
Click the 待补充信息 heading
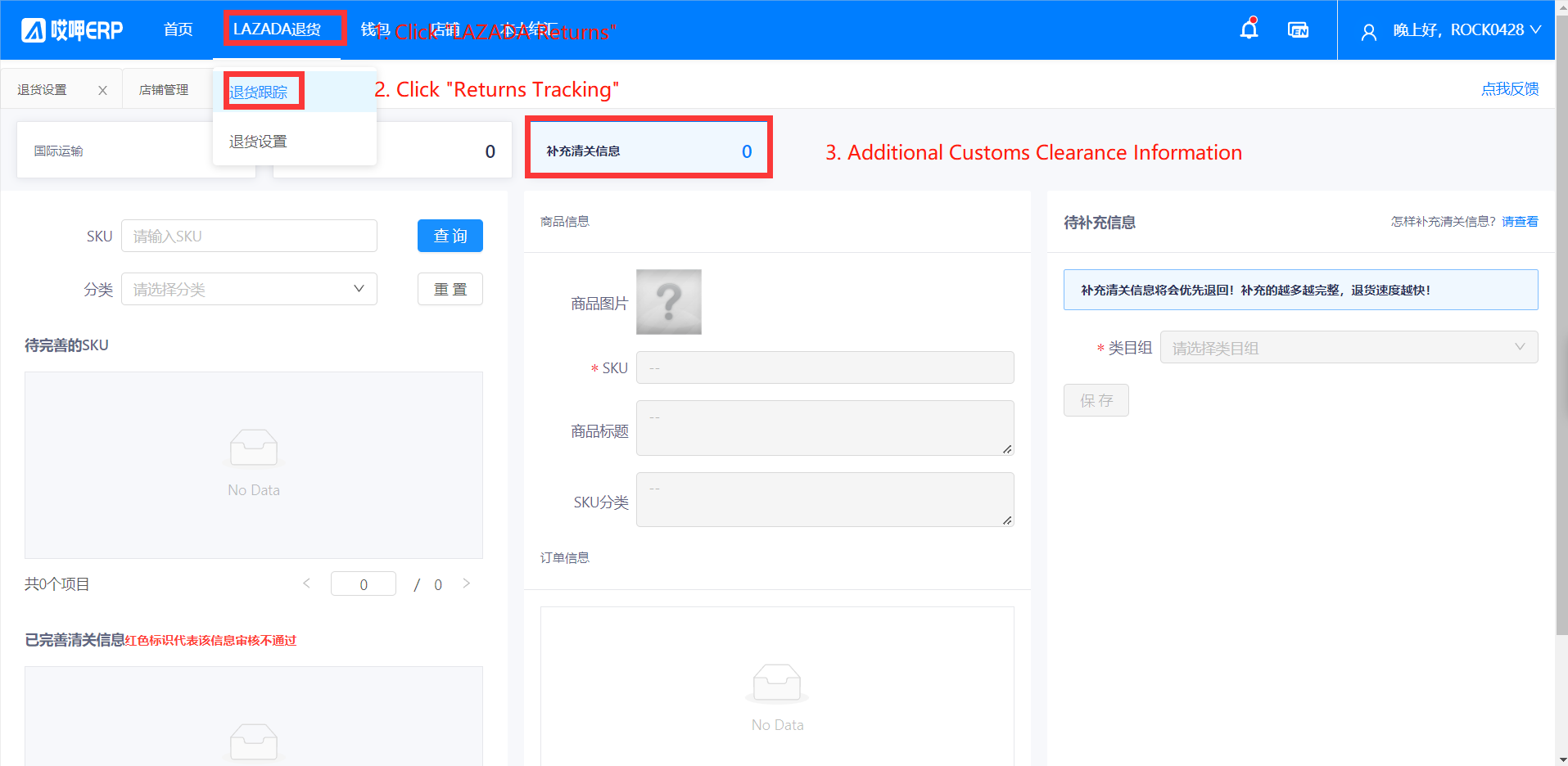[1100, 223]
